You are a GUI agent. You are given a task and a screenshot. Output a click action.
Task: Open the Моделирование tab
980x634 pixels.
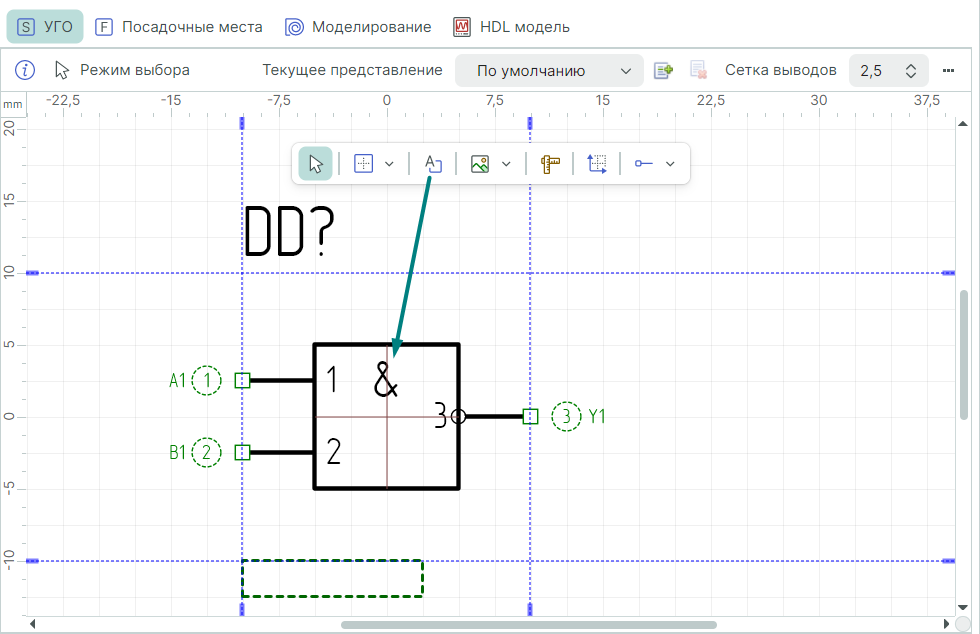[x=358, y=27]
